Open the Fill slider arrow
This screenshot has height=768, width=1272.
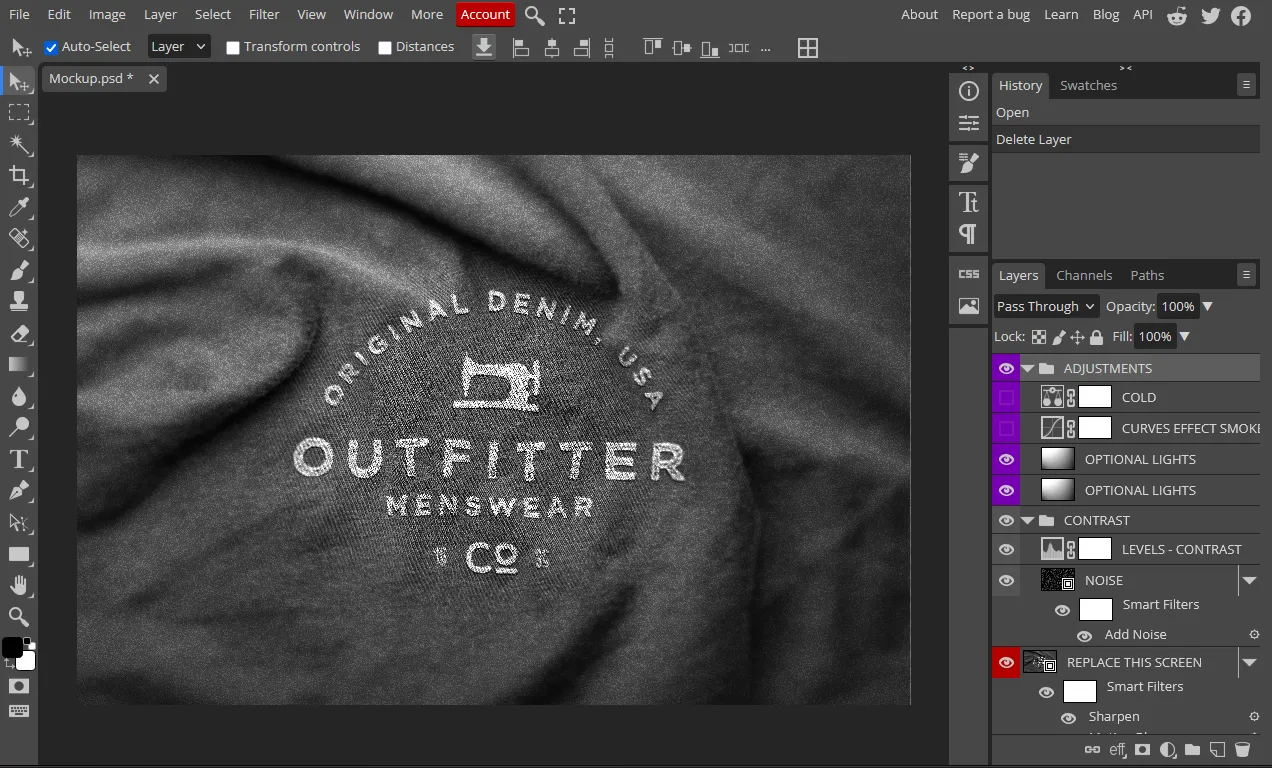1184,336
